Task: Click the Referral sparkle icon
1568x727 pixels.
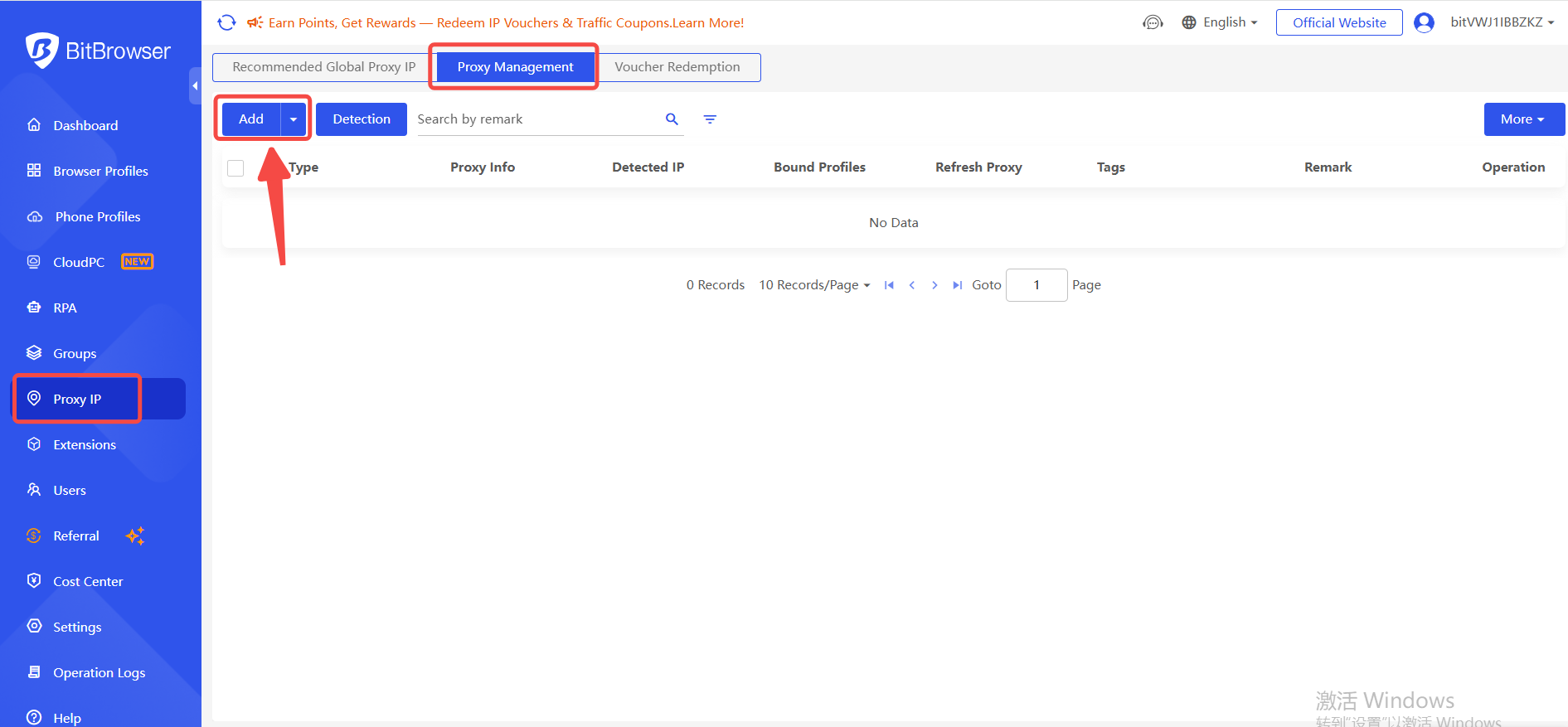Action: click(x=135, y=536)
